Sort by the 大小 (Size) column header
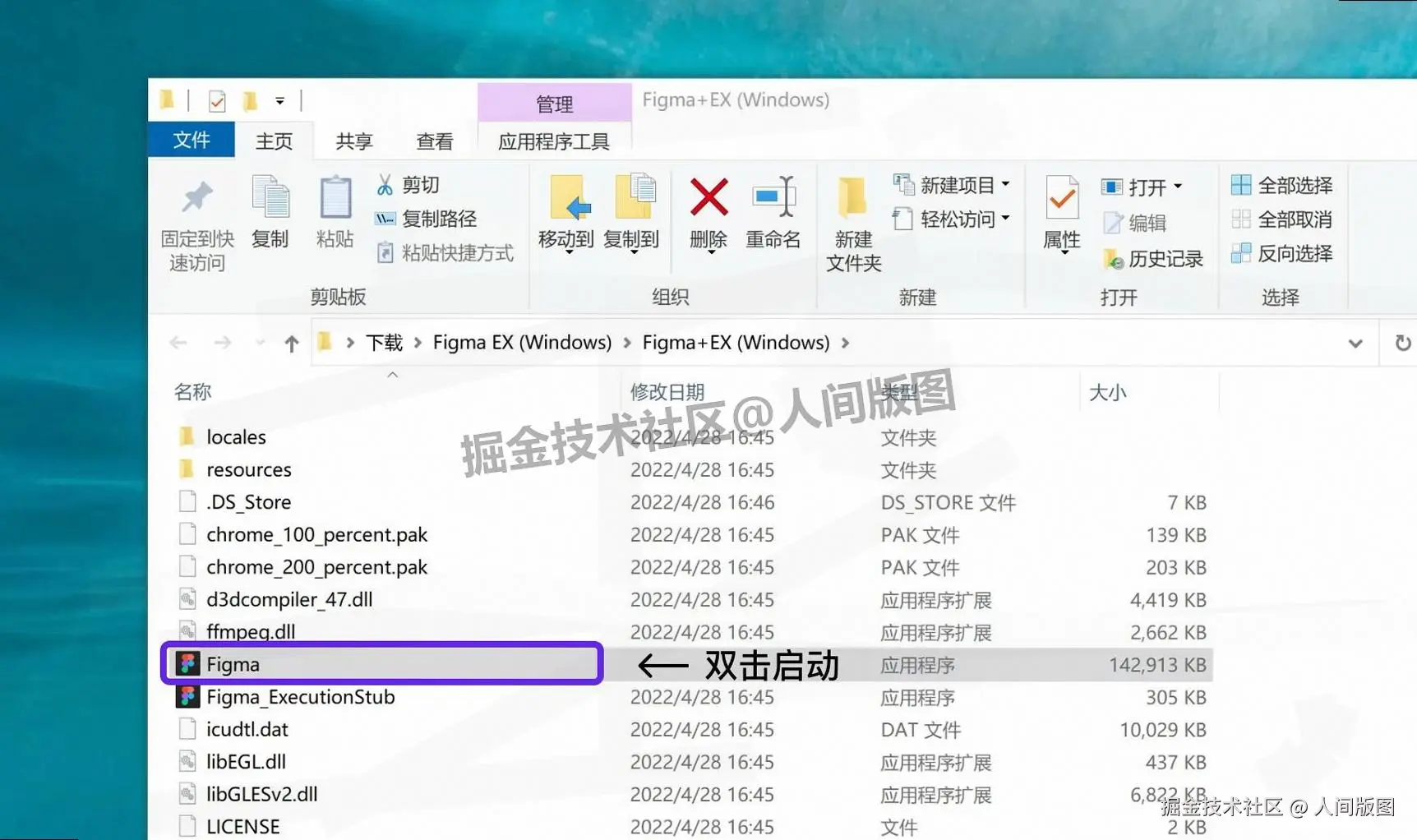This screenshot has width=1417, height=840. tap(1107, 392)
